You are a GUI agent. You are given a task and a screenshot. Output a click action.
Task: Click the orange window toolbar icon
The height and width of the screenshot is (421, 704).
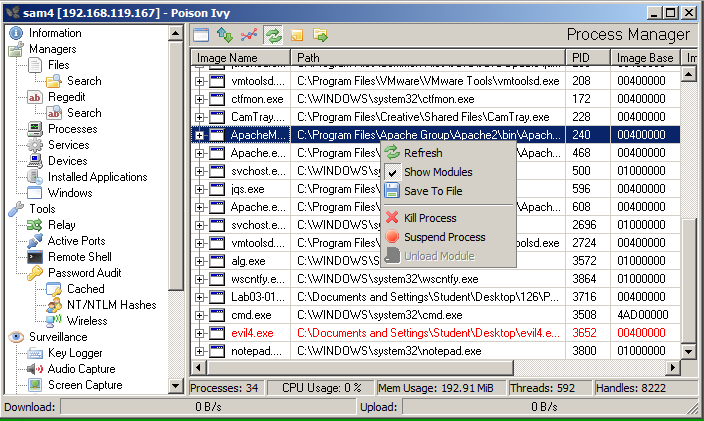[x=297, y=35]
